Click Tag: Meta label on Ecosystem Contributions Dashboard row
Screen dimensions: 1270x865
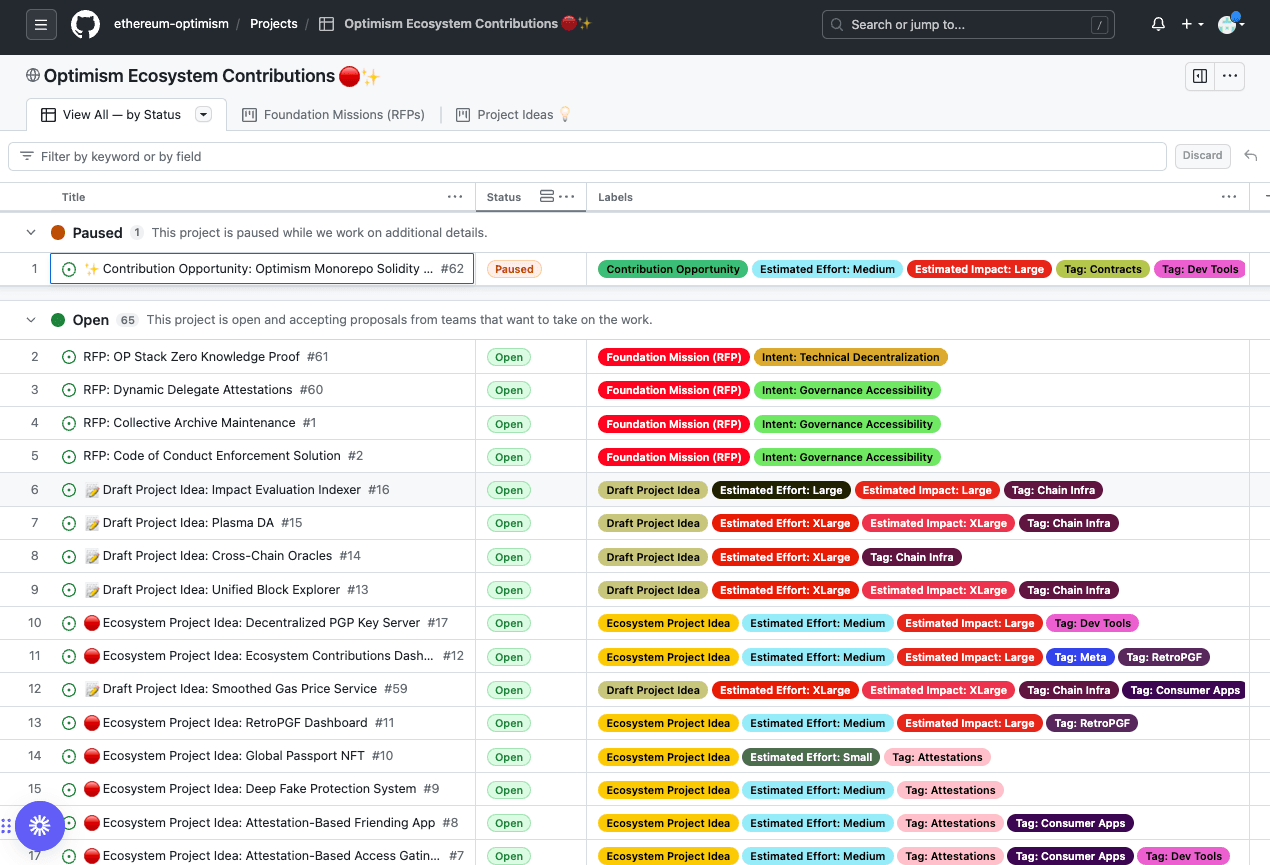(x=1079, y=657)
